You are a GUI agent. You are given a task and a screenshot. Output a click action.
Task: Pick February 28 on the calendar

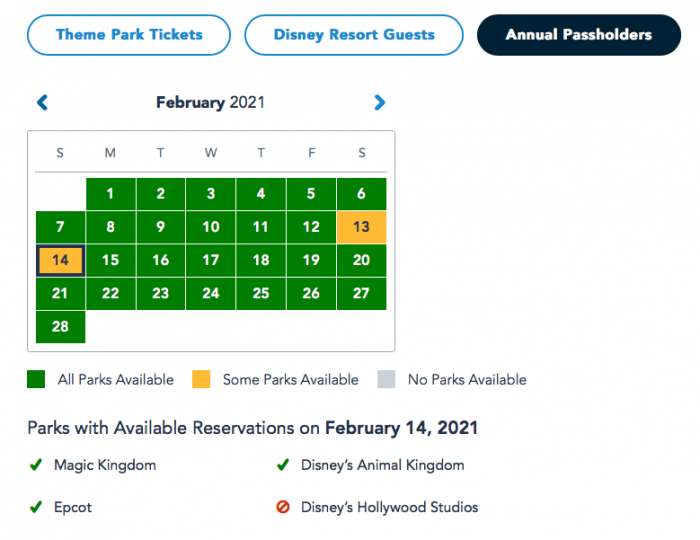[61, 327]
